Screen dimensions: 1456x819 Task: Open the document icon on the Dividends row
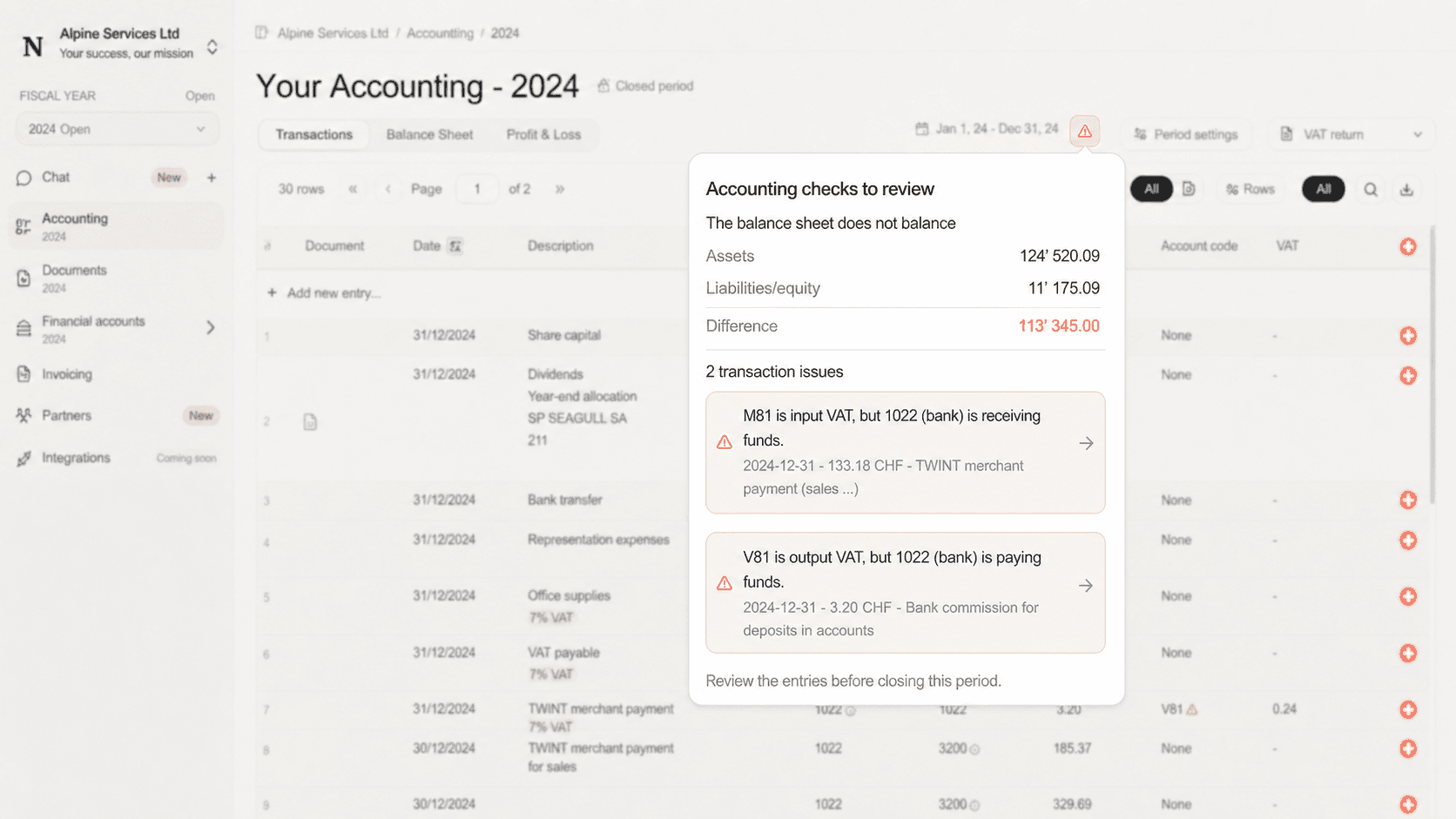pos(310,422)
